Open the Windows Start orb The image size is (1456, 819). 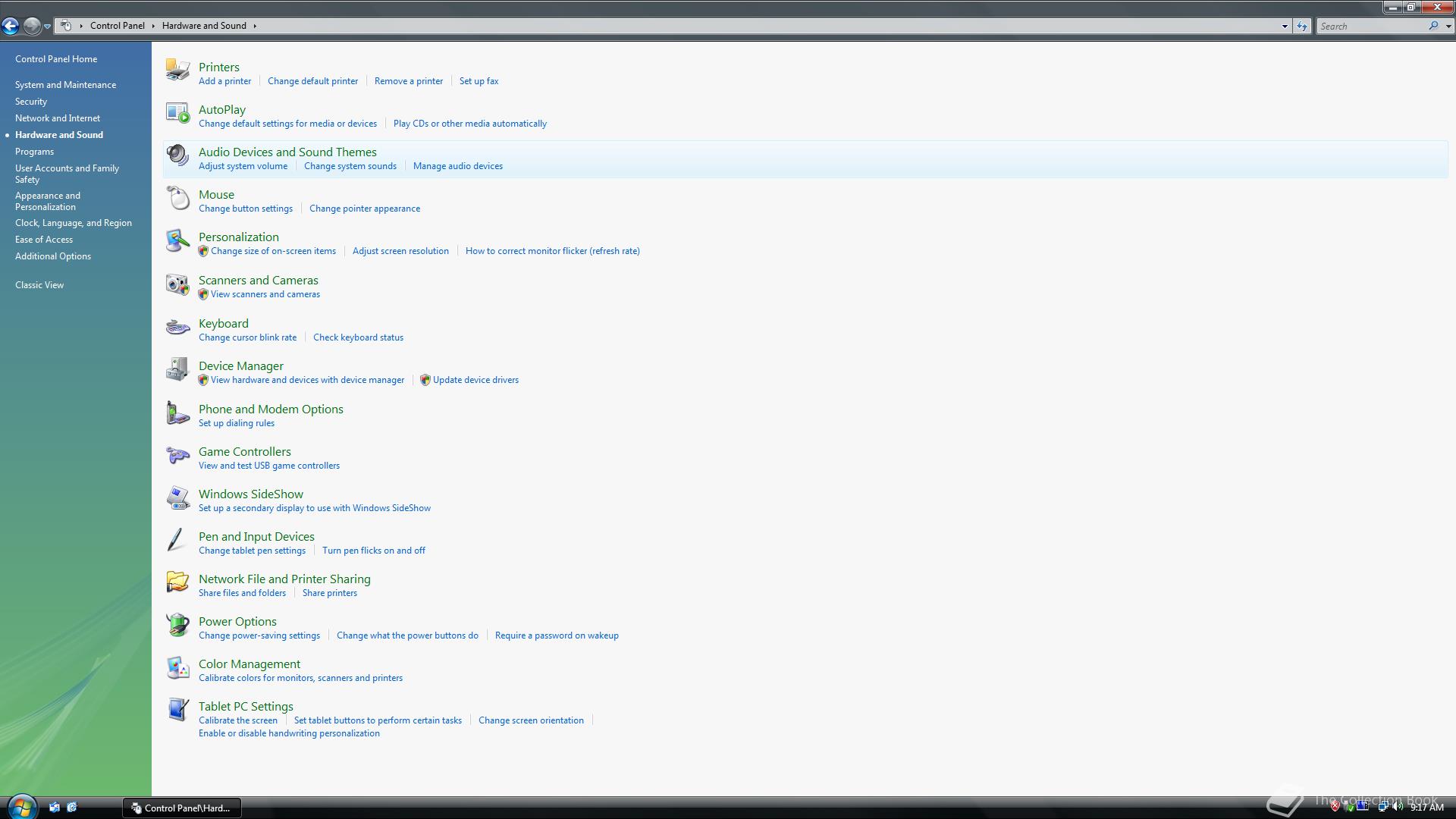pos(21,807)
